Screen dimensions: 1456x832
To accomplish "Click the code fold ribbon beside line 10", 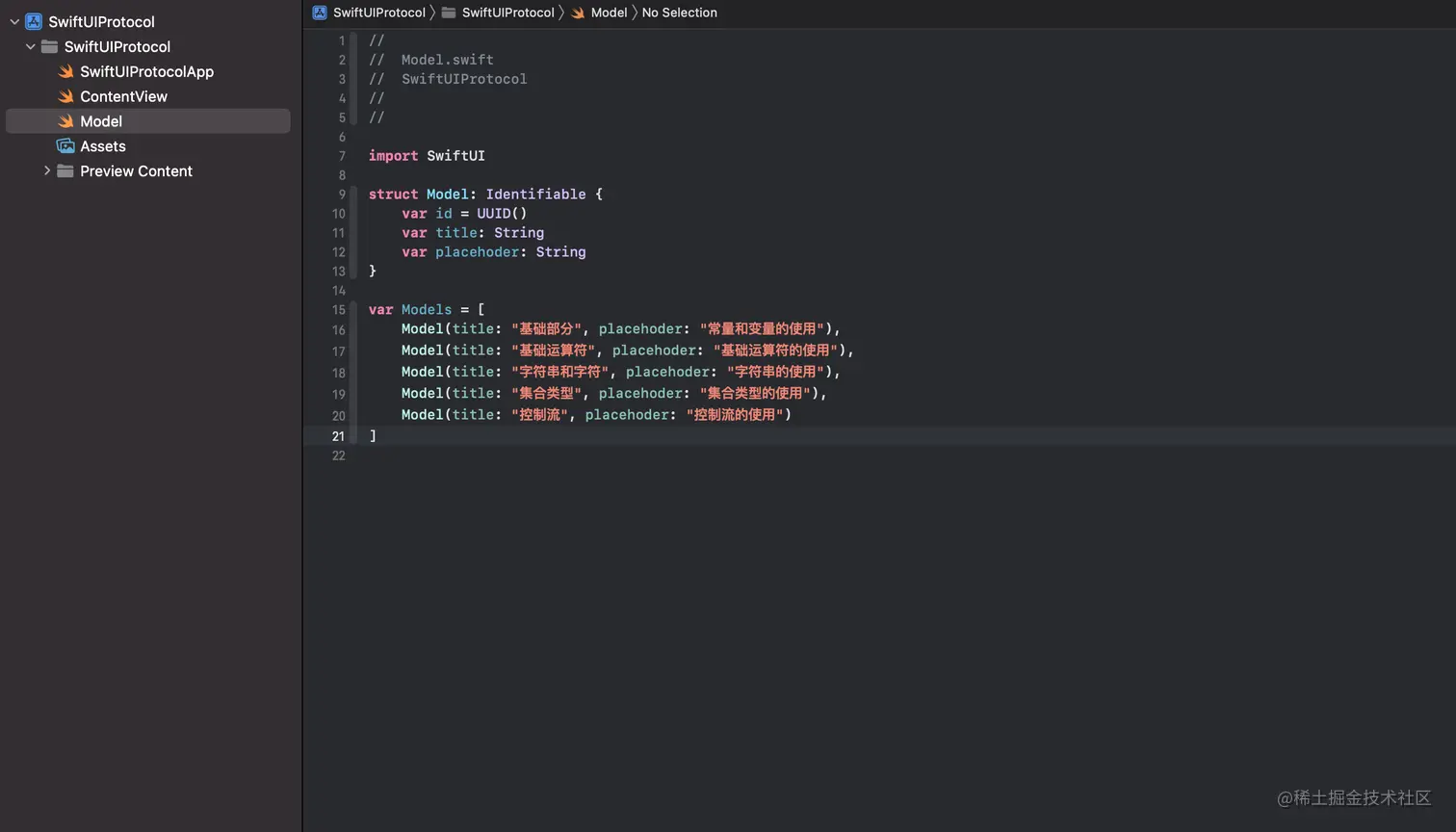I will [353, 214].
